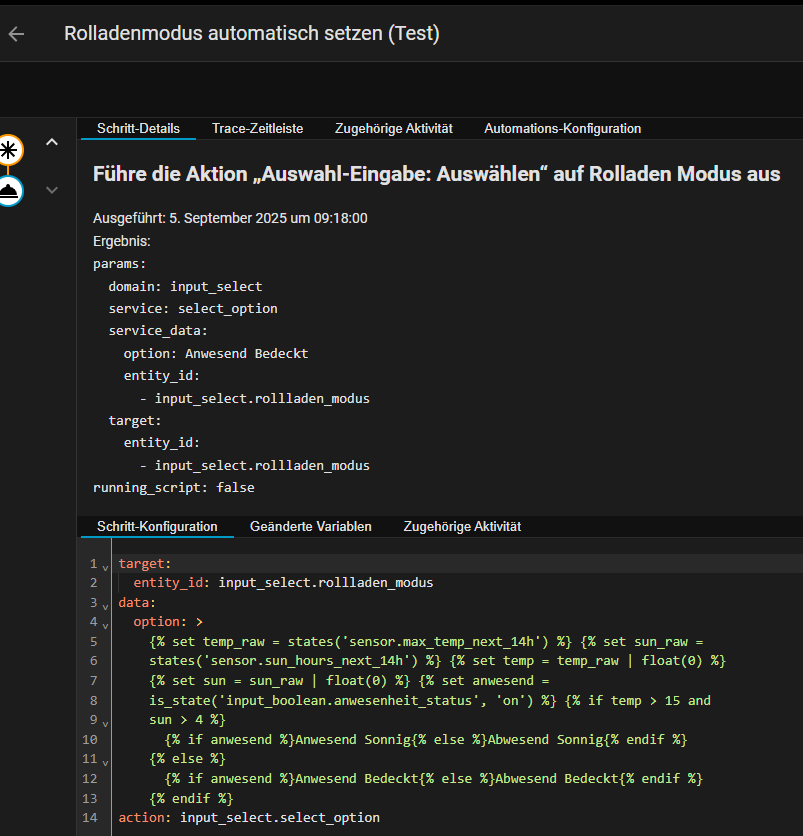Click the back arrow in the header
Screen dimensions: 803x836
(16, 34)
